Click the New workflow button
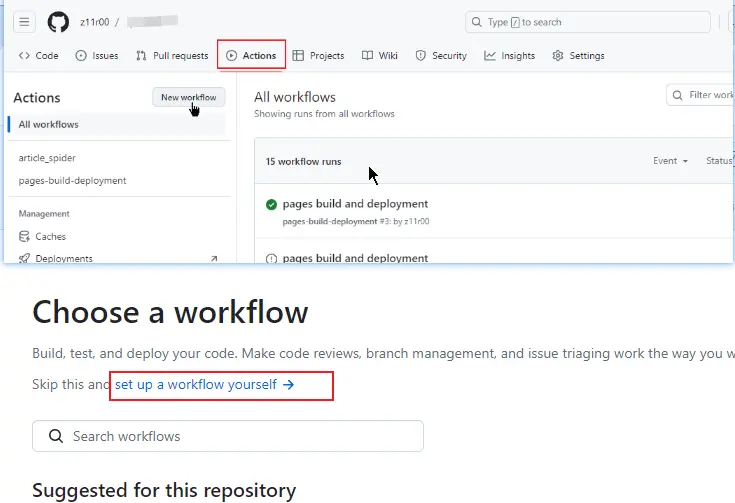The height and width of the screenshot is (503, 735). pos(189,97)
